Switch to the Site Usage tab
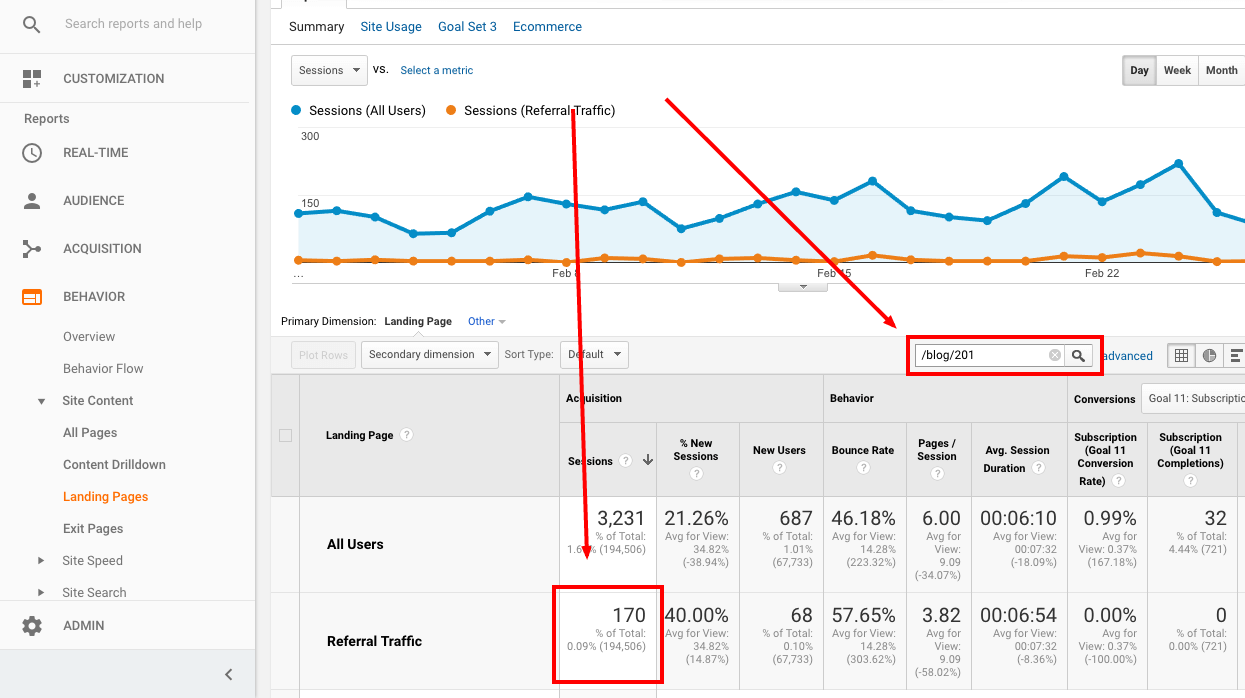This screenshot has height=698, width=1245. coord(391,26)
